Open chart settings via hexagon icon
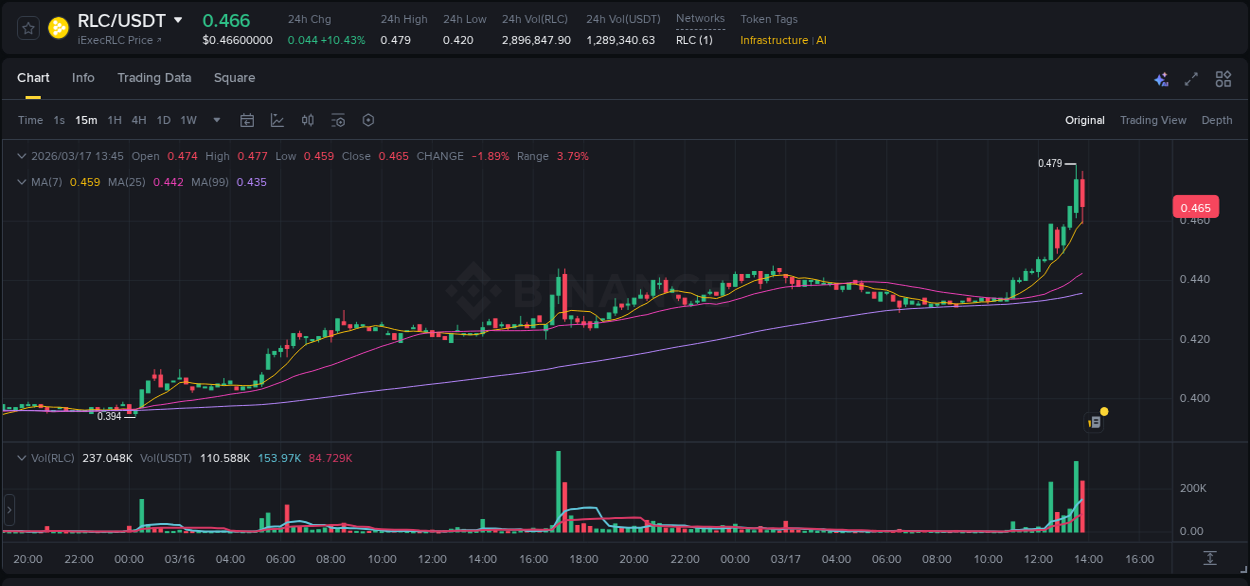This screenshot has height=586, width=1250. coord(368,120)
